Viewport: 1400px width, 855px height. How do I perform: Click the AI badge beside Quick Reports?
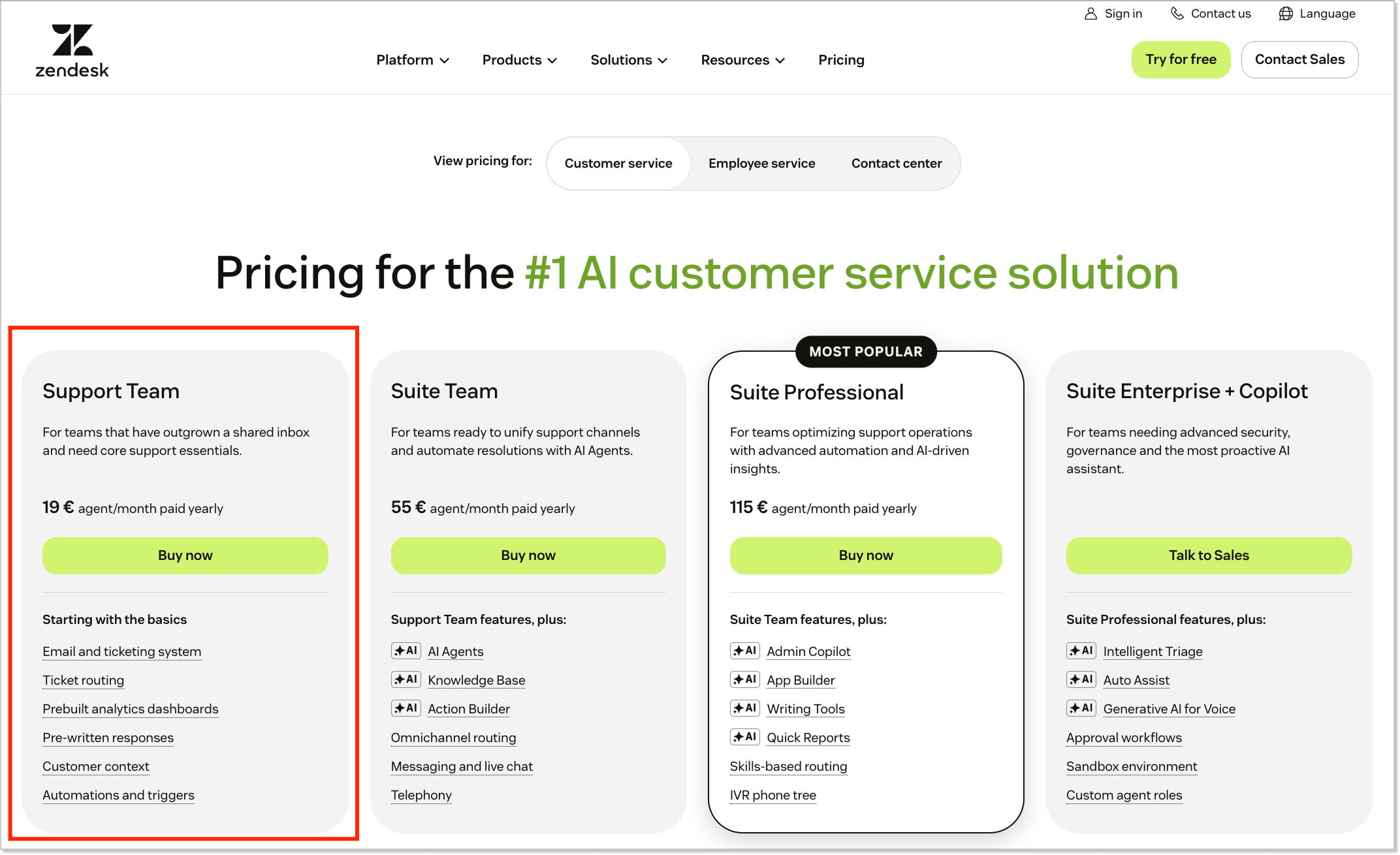(x=745, y=737)
